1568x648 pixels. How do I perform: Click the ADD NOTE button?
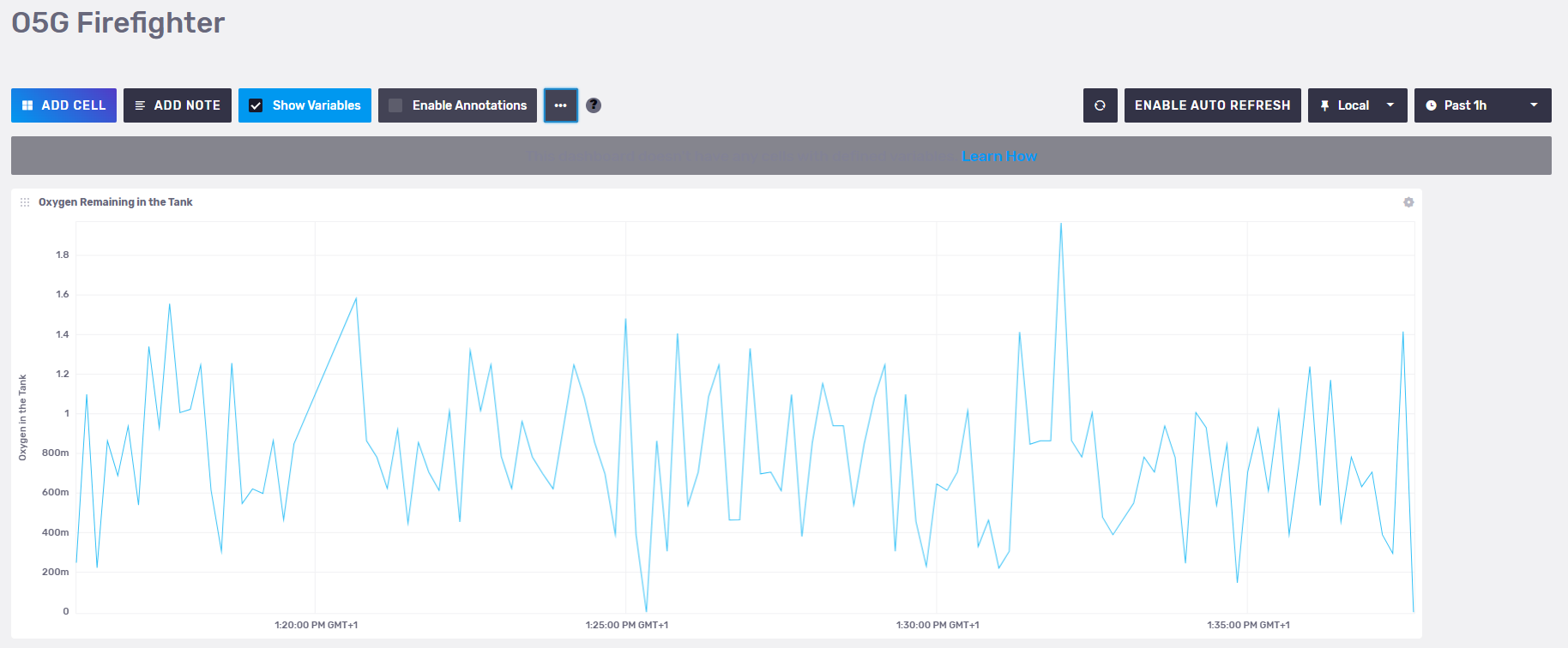coord(178,105)
